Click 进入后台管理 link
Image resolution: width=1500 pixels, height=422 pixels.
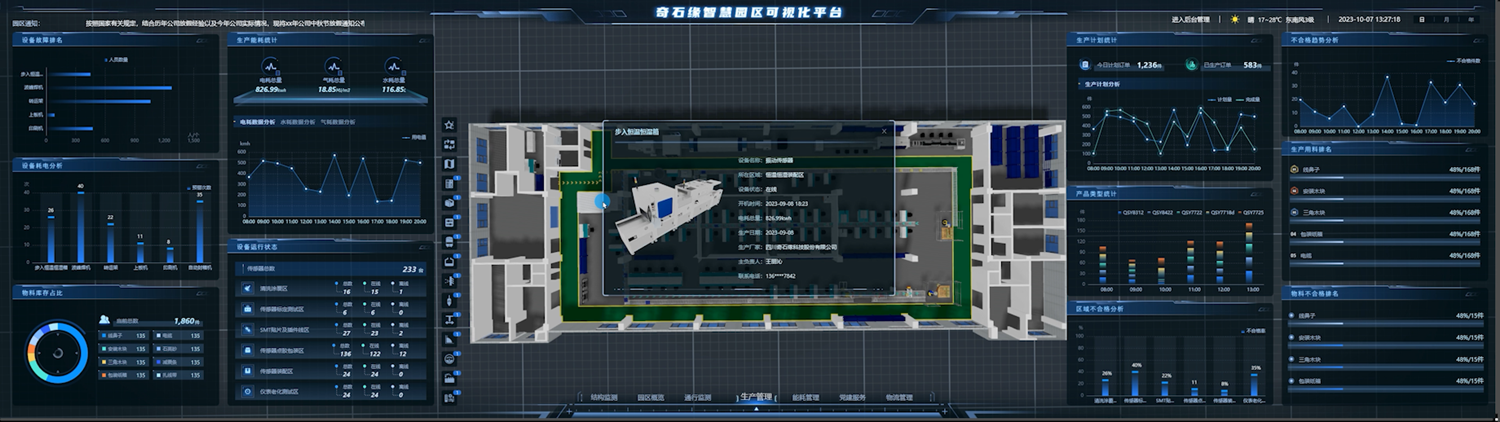(x=1190, y=19)
